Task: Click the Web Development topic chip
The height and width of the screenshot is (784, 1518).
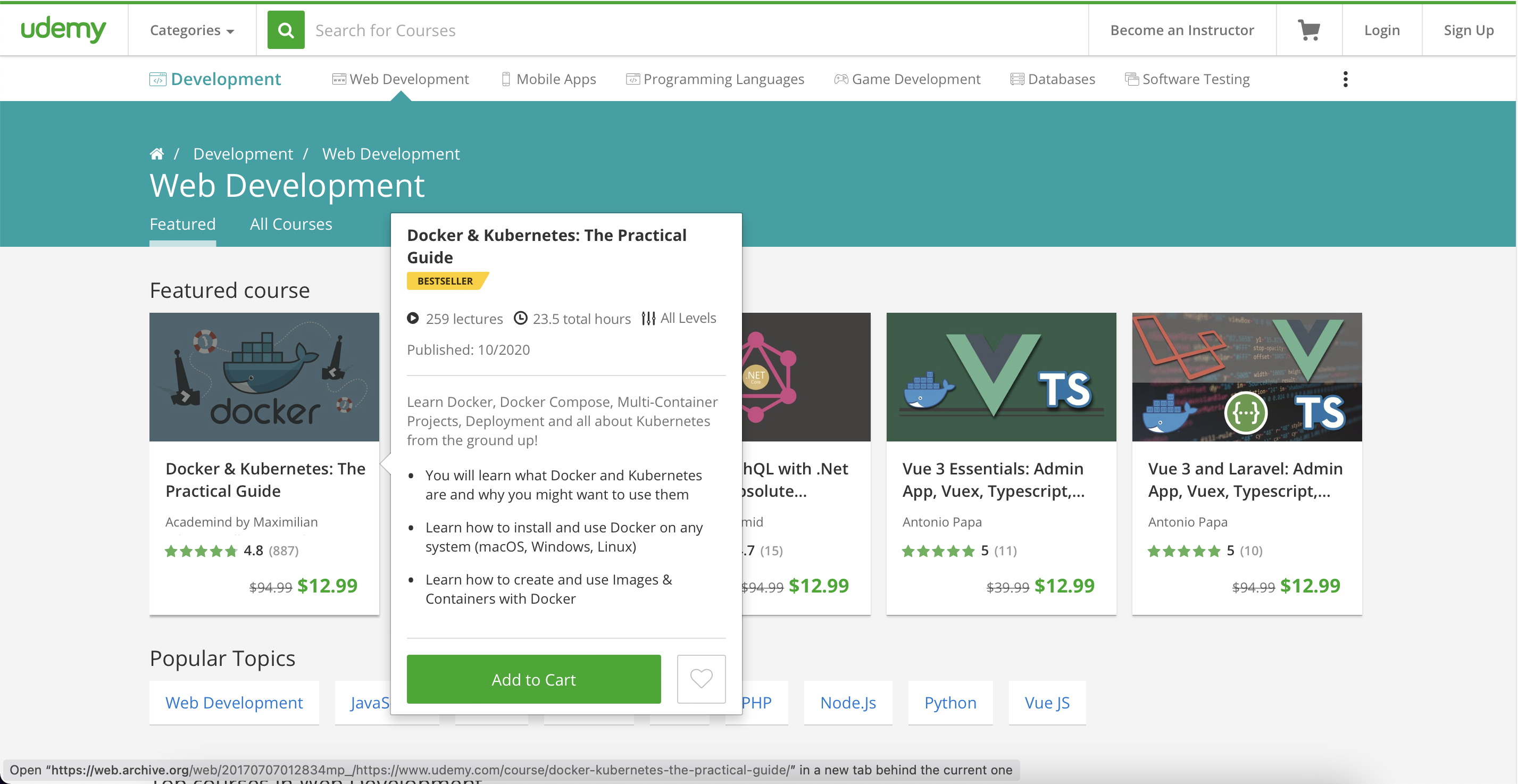Action: tap(234, 703)
